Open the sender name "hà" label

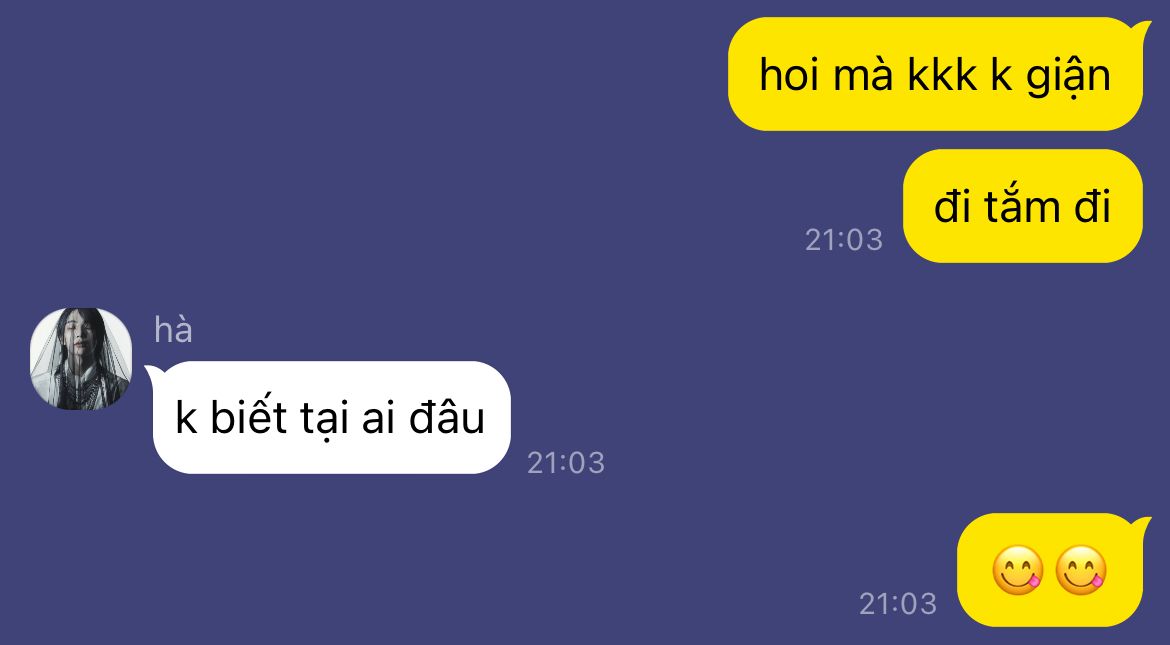coord(173,330)
